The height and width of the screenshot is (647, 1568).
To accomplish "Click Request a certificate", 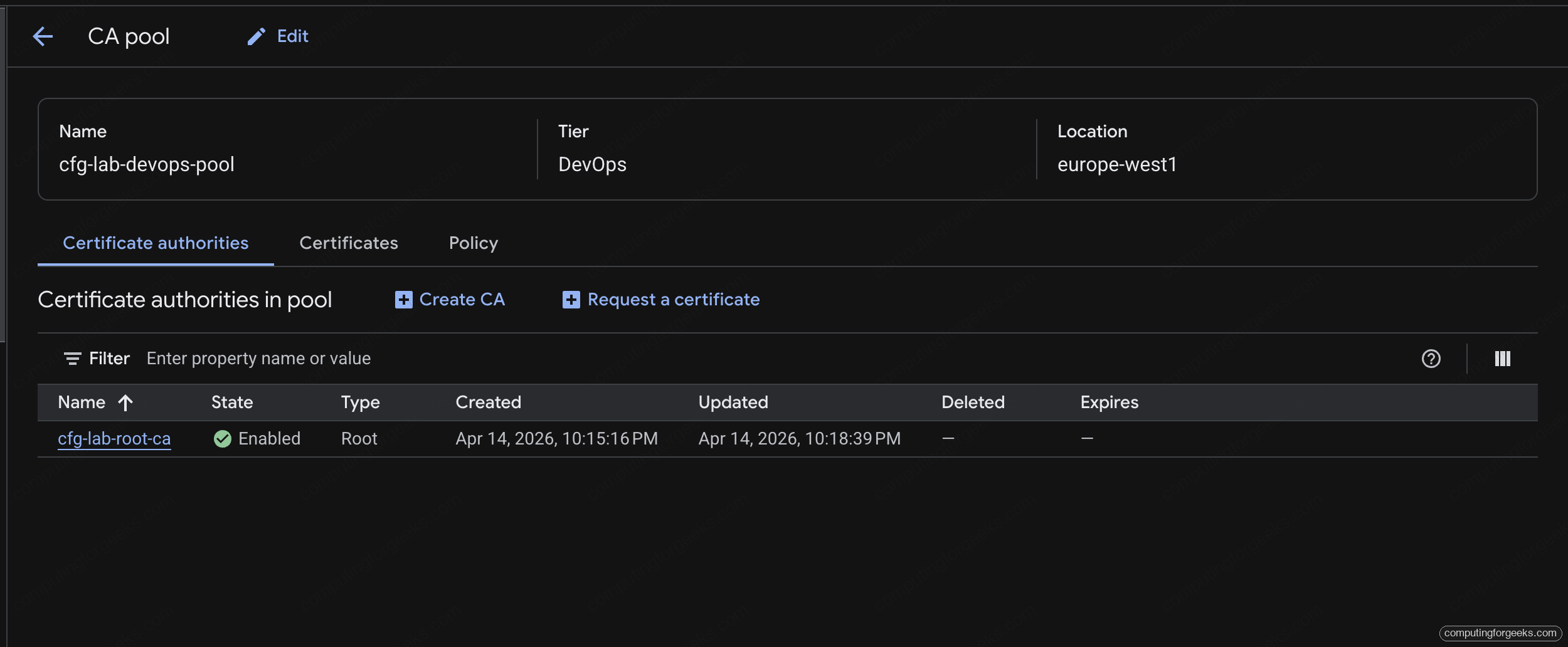I will [x=672, y=300].
